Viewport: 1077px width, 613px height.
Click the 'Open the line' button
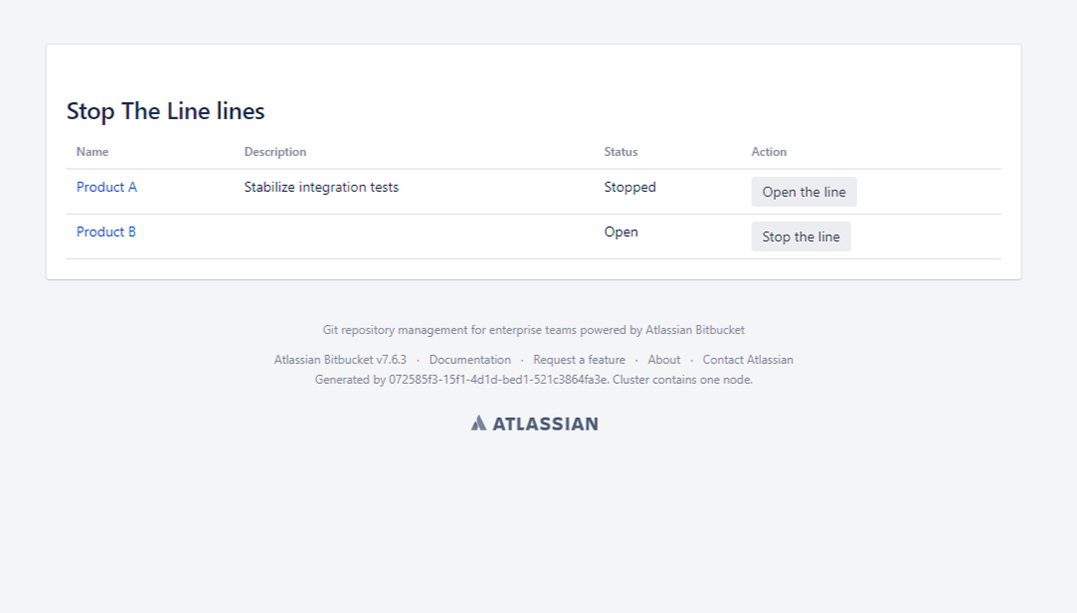(x=803, y=192)
